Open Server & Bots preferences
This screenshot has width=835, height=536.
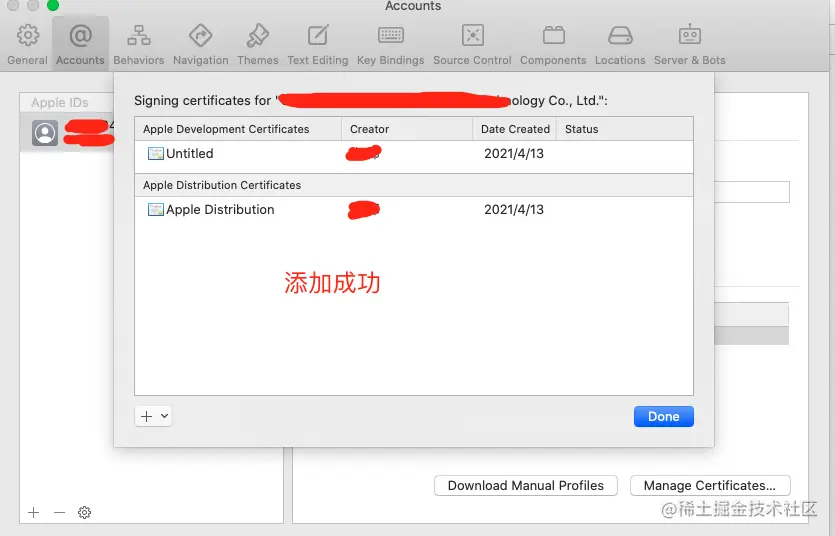(690, 45)
